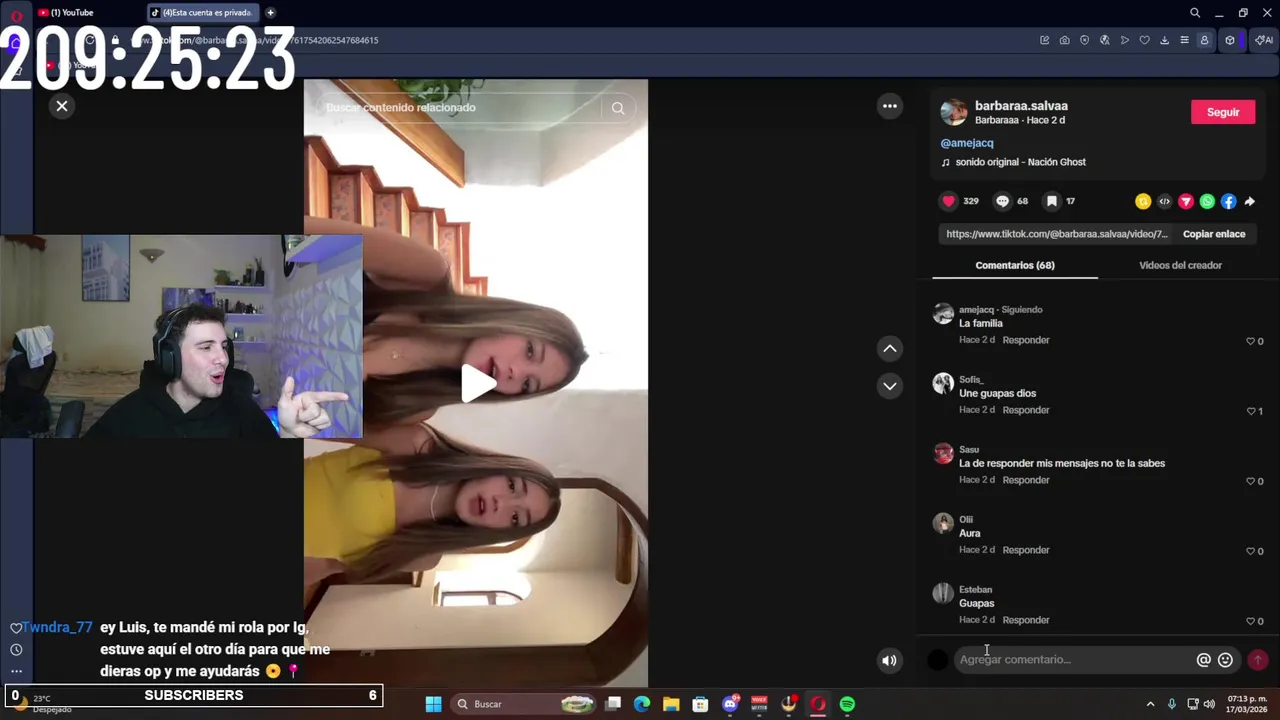
Task: Open the Opera AI assistant button
Action: [1264, 40]
